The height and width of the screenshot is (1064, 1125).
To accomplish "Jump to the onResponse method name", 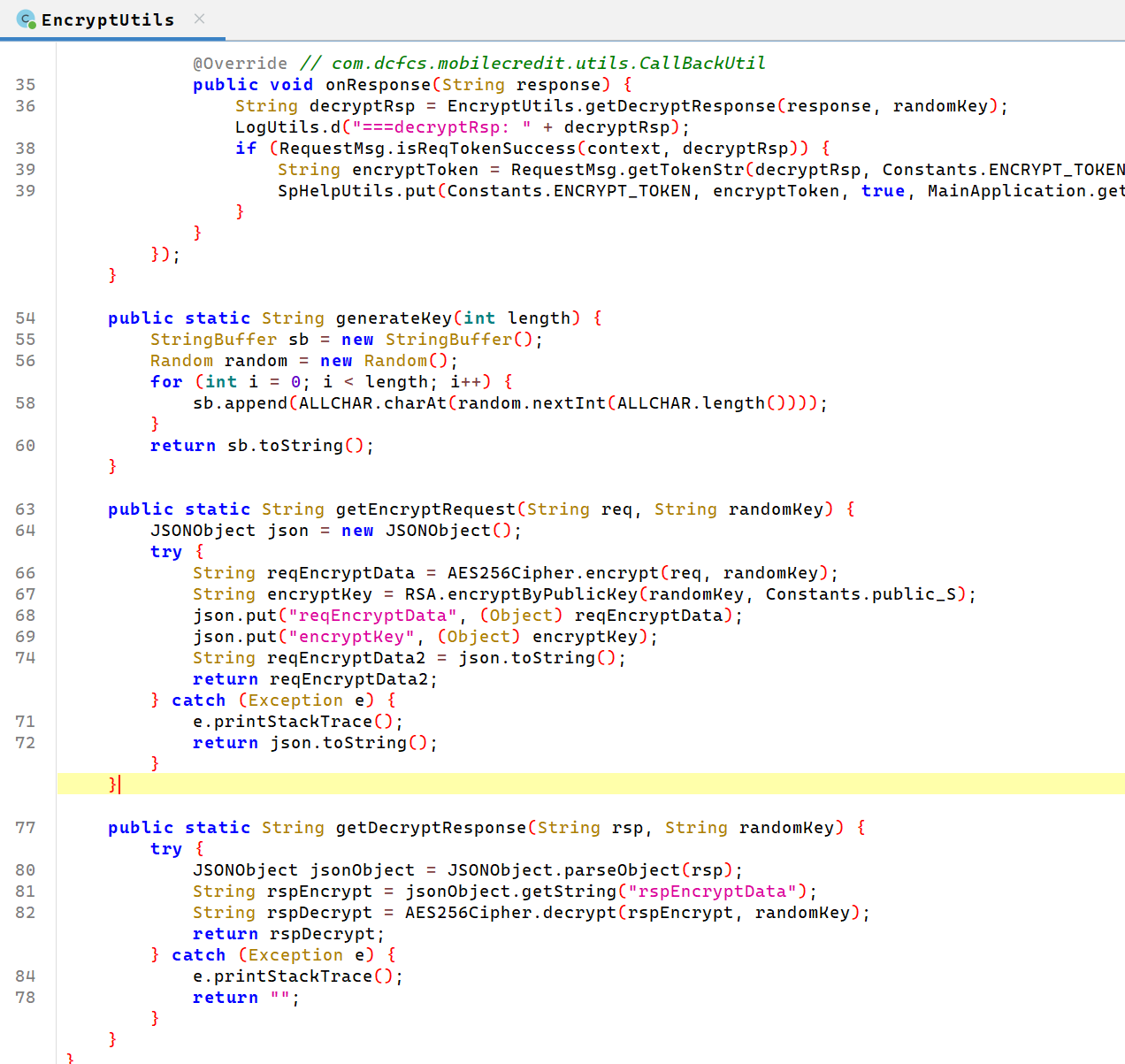I will (378, 85).
